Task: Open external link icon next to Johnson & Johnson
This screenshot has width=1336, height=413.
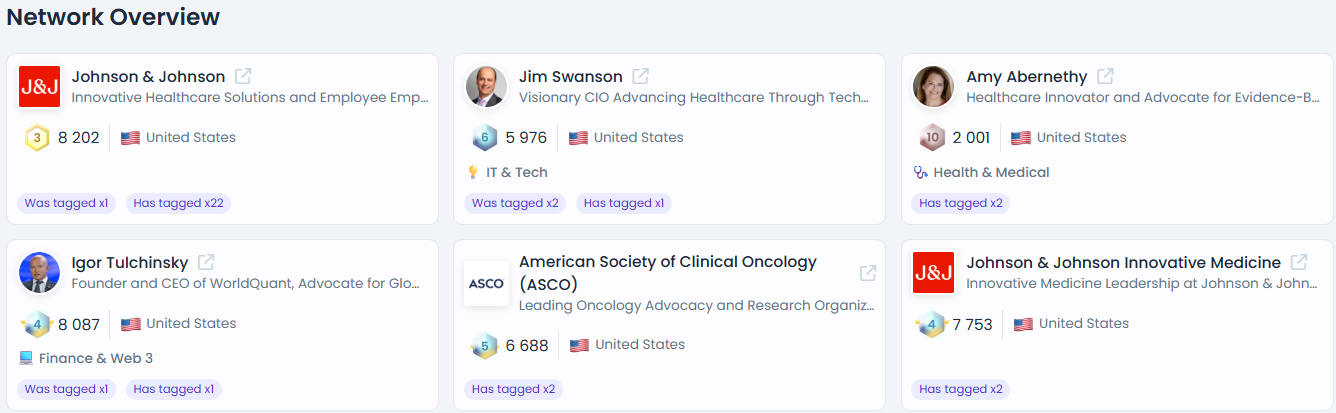Action: coord(243,76)
